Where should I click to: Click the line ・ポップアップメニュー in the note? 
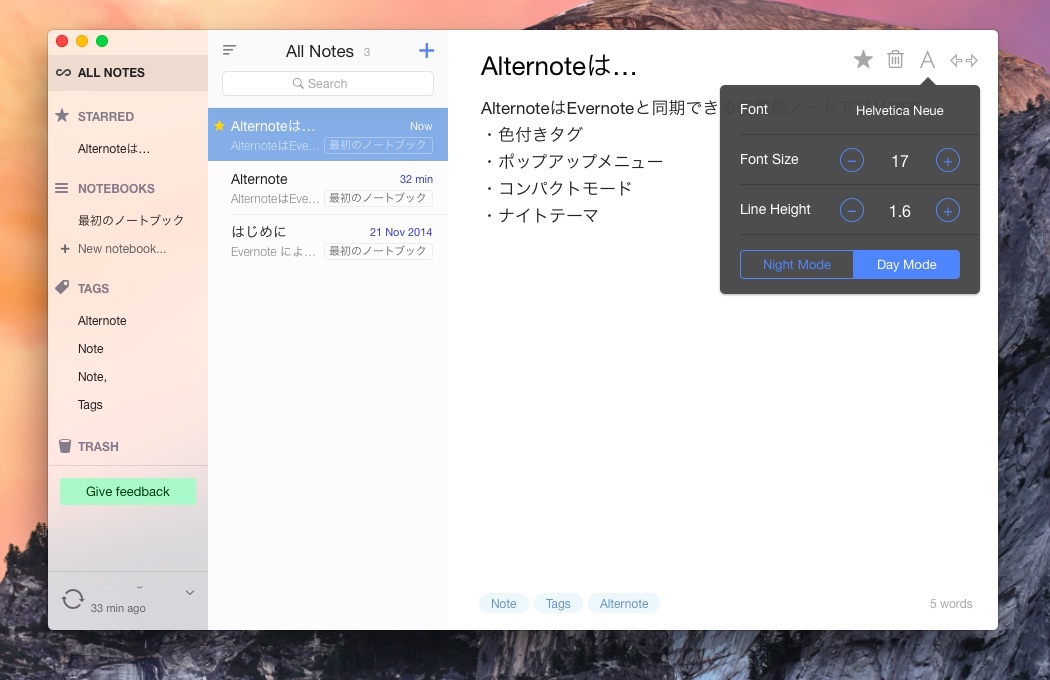(x=573, y=161)
